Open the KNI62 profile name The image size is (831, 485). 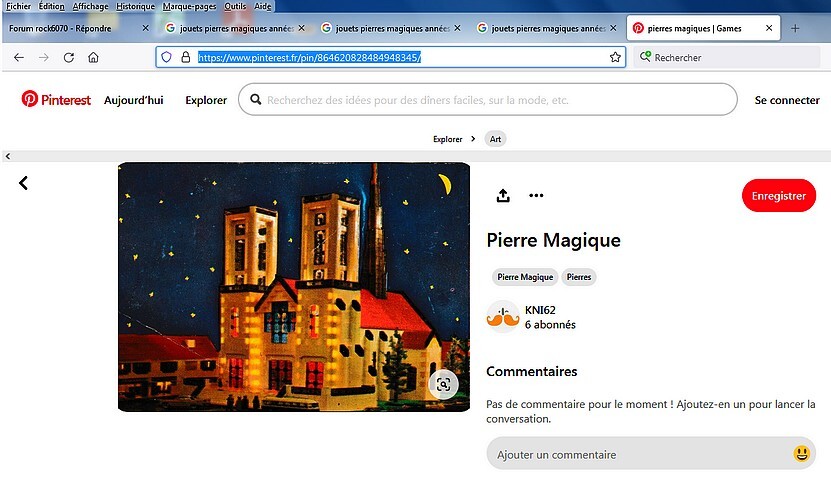click(x=540, y=310)
